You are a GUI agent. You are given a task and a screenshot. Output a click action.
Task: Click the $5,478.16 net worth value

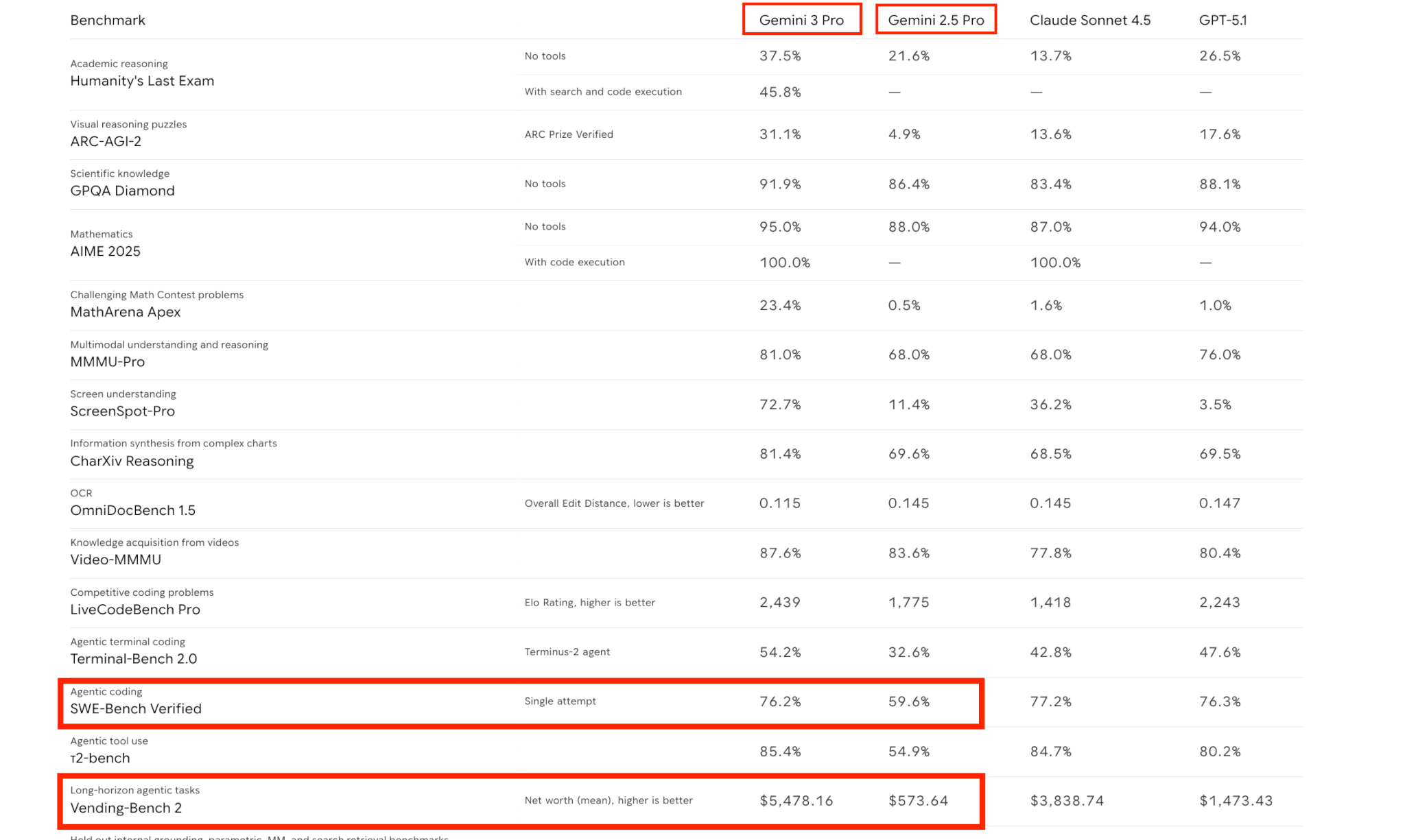tap(796, 801)
